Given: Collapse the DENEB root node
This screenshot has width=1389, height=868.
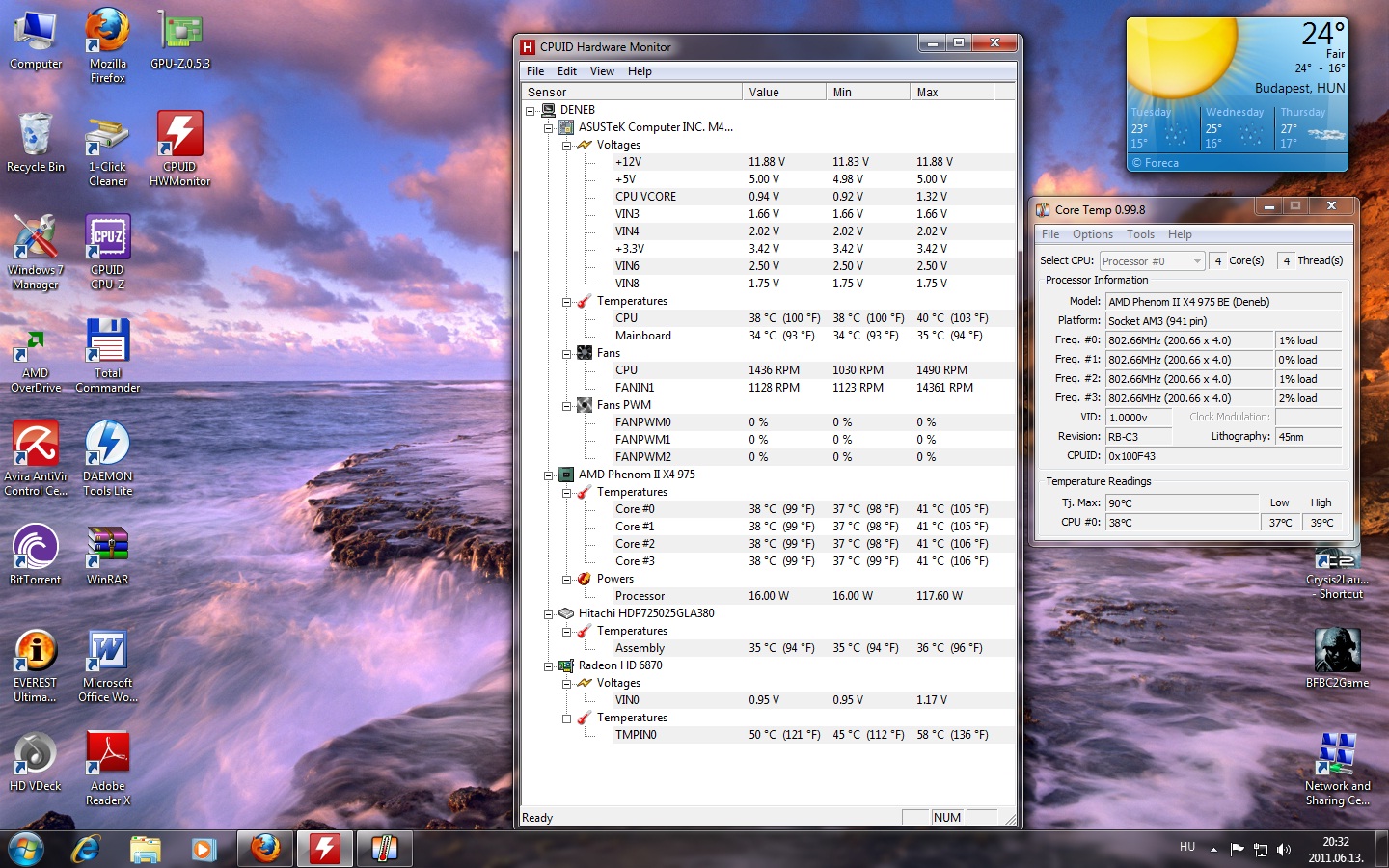Looking at the screenshot, I should tap(531, 111).
